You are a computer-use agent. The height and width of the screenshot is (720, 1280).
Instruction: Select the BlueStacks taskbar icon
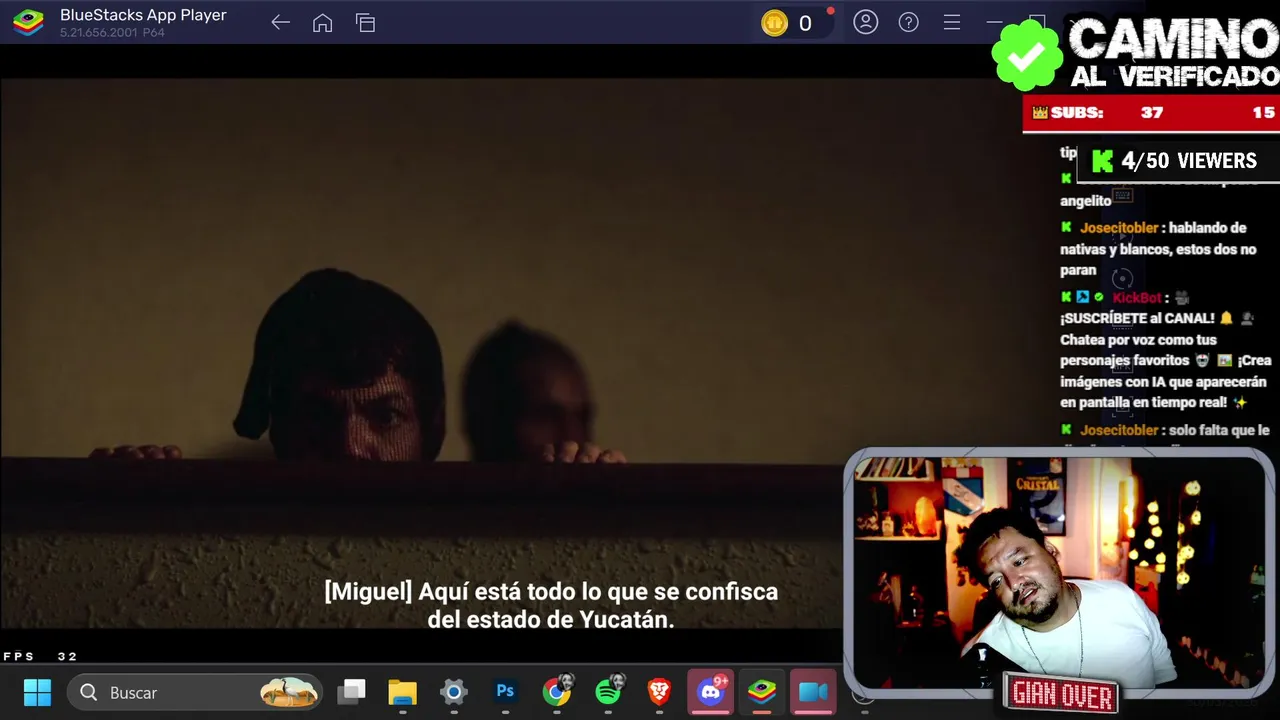[x=762, y=692]
